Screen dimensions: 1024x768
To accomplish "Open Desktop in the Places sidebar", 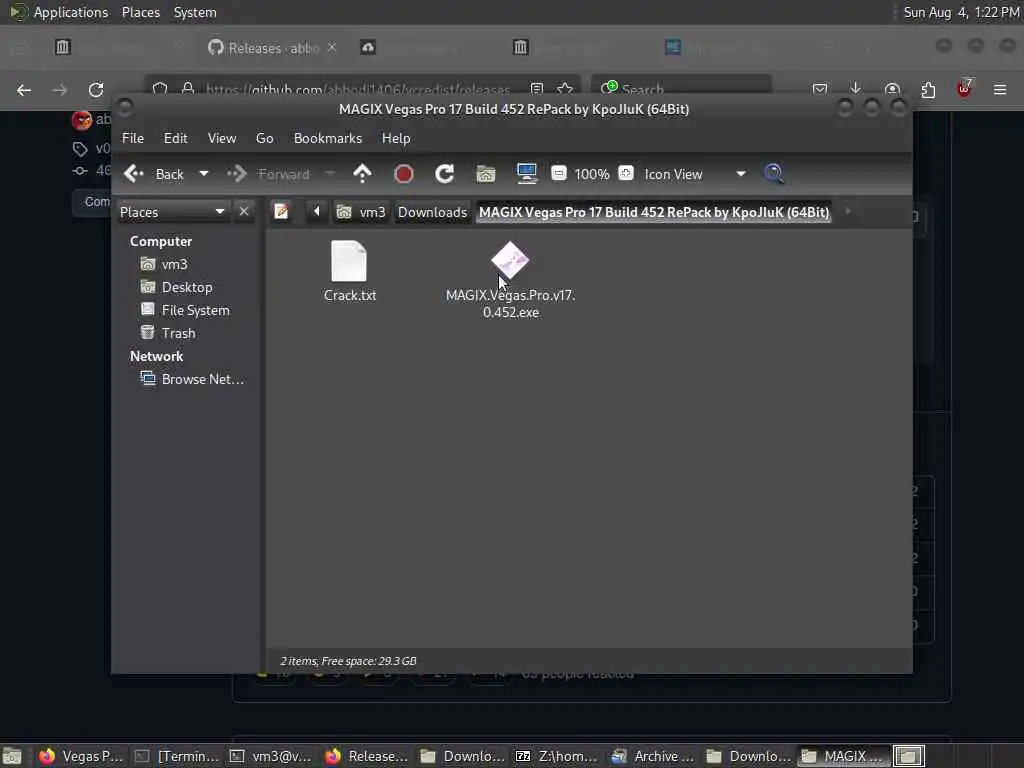I will (176, 287).
